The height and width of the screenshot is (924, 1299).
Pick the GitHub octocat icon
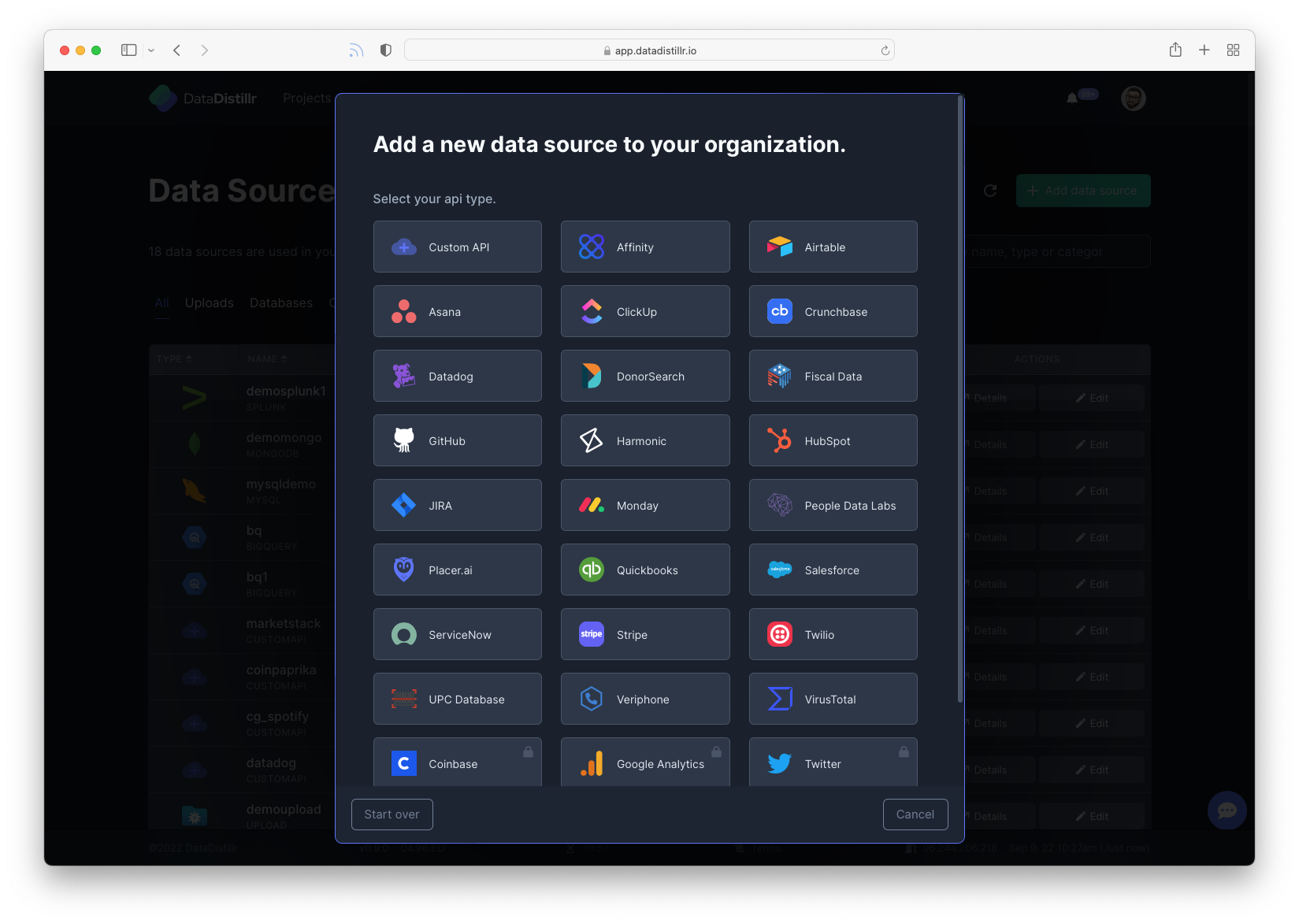pyautogui.click(x=404, y=441)
